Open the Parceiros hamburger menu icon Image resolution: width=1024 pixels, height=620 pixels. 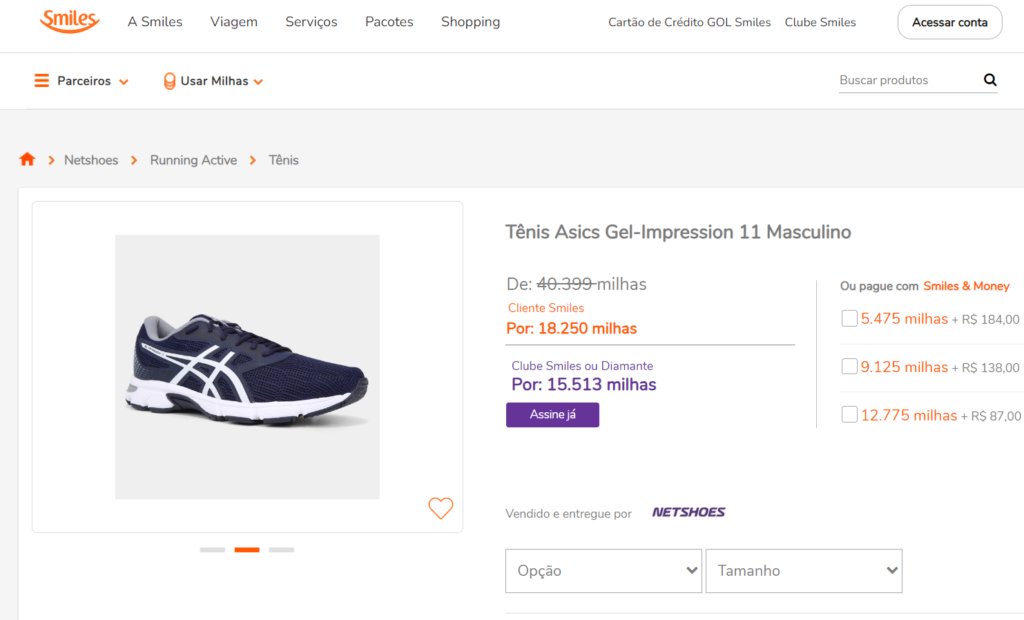pyautogui.click(x=42, y=80)
